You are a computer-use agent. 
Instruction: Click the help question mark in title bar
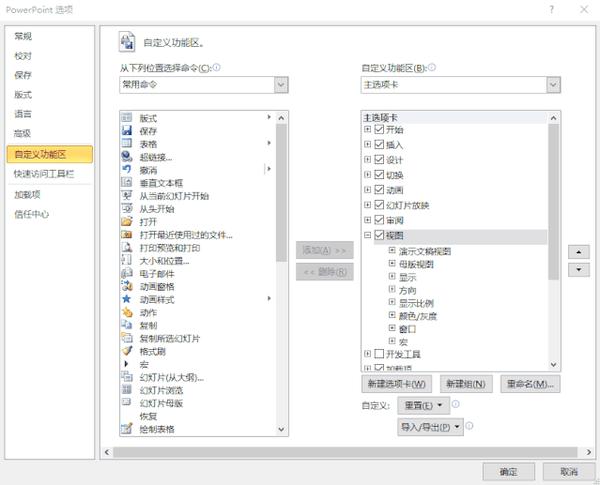[551, 10]
